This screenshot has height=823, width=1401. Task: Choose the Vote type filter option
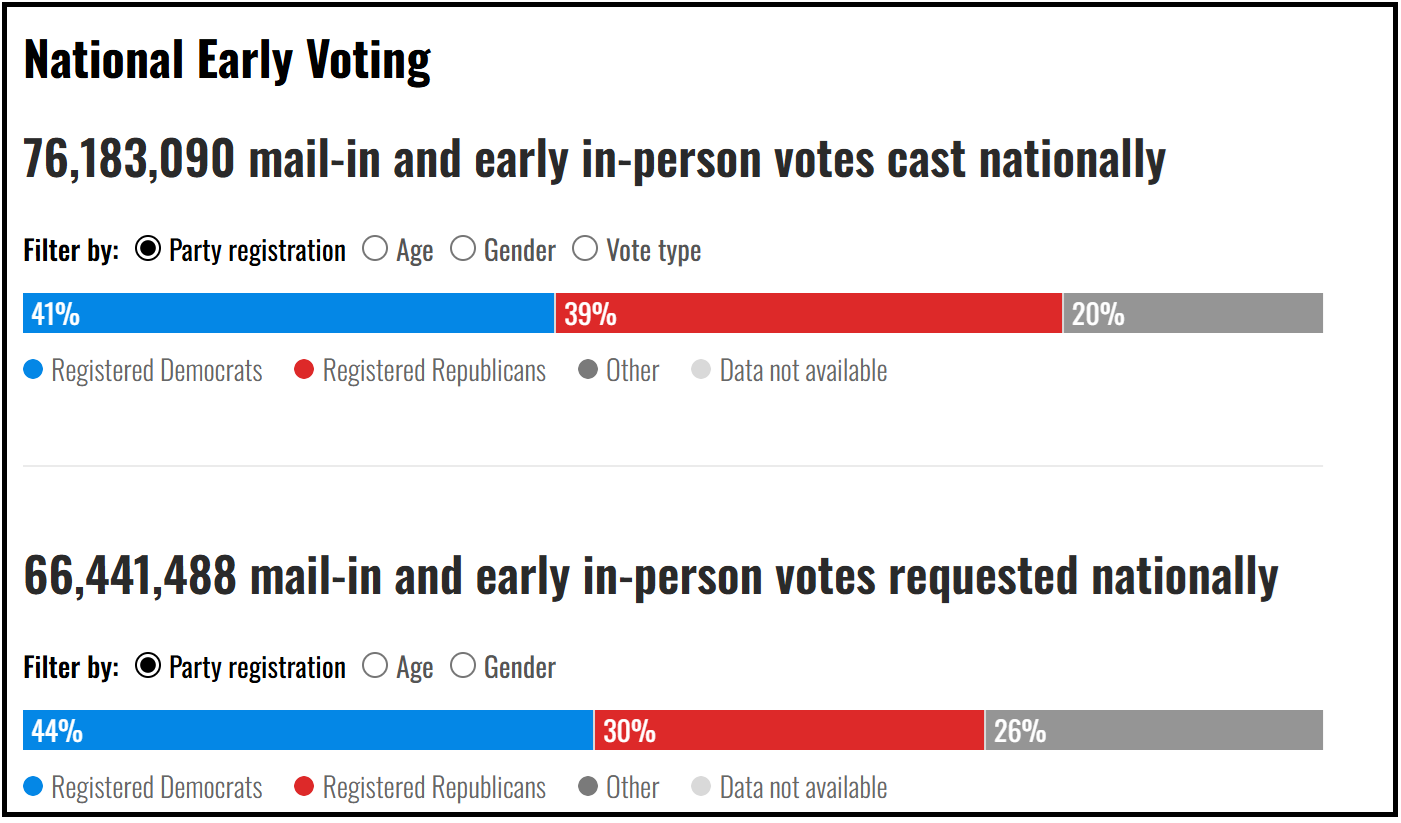[585, 249]
